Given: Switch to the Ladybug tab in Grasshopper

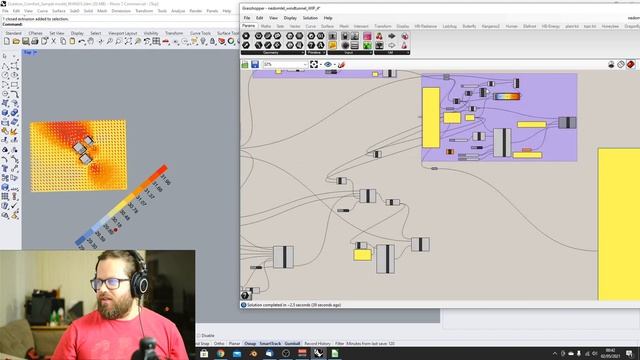Looking at the screenshot, I should click(449, 26).
